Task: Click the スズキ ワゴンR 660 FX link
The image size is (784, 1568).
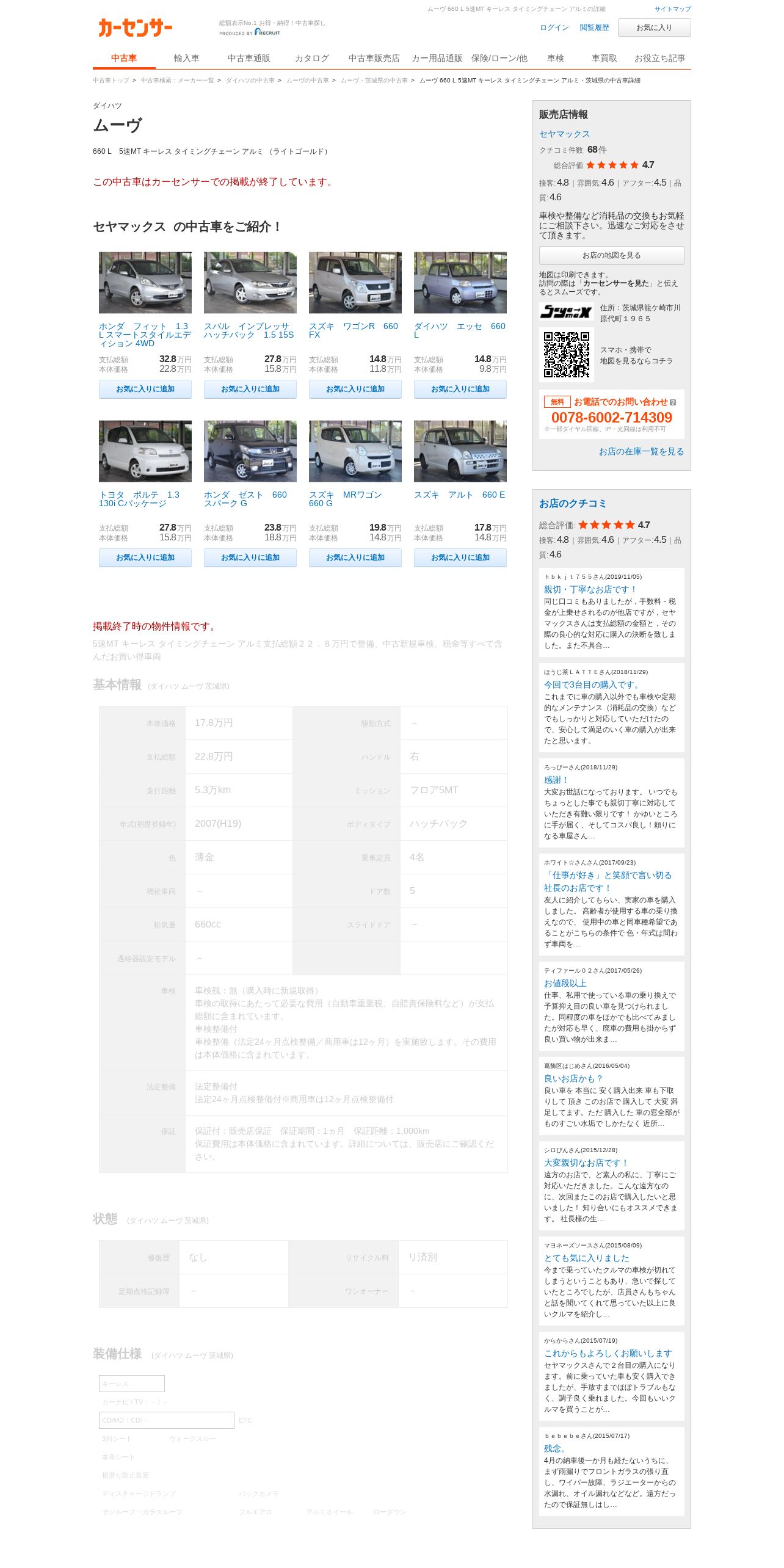Action: [x=354, y=330]
